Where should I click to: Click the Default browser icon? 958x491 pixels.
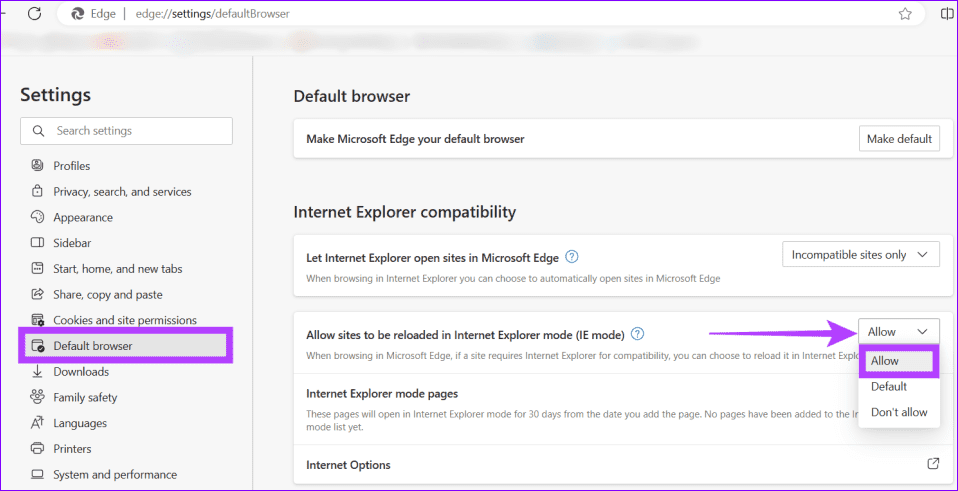click(37, 346)
